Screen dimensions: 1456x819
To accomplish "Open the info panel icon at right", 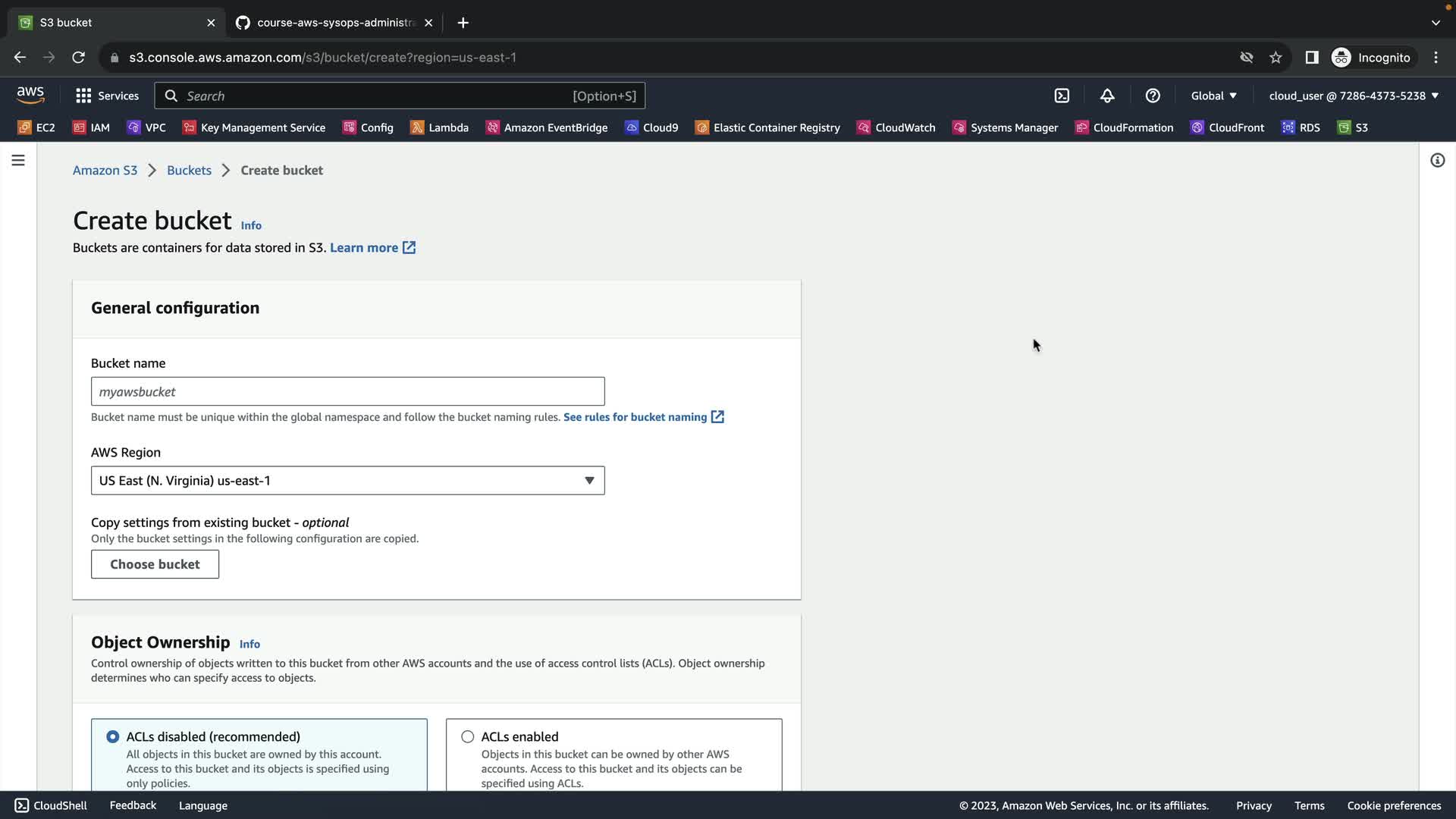I will pos(1437,160).
